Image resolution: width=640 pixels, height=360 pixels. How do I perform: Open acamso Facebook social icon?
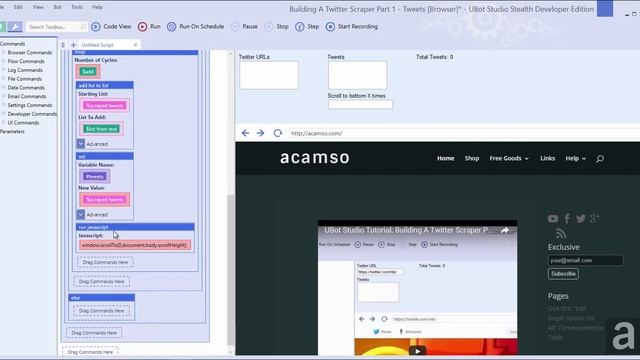(567, 219)
